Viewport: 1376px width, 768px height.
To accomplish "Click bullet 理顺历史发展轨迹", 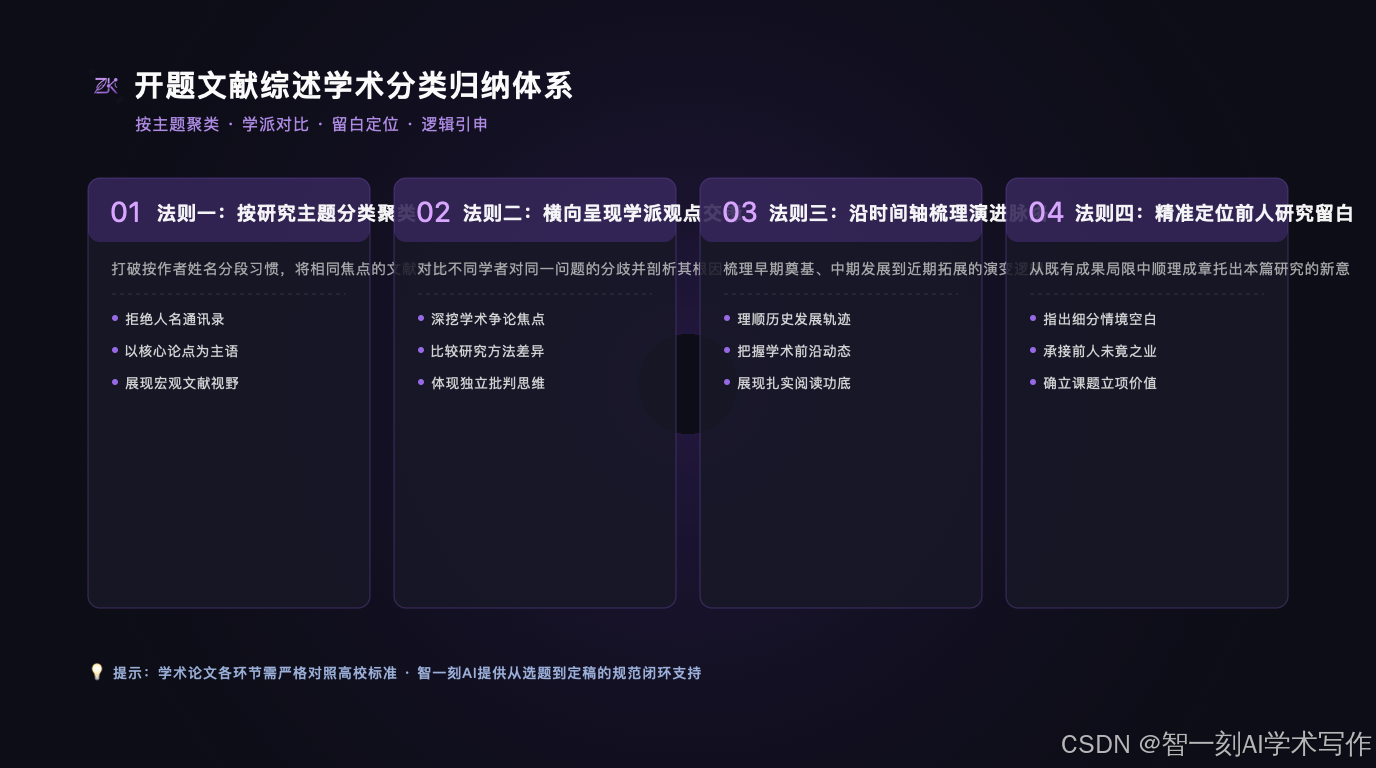I will tap(794, 319).
